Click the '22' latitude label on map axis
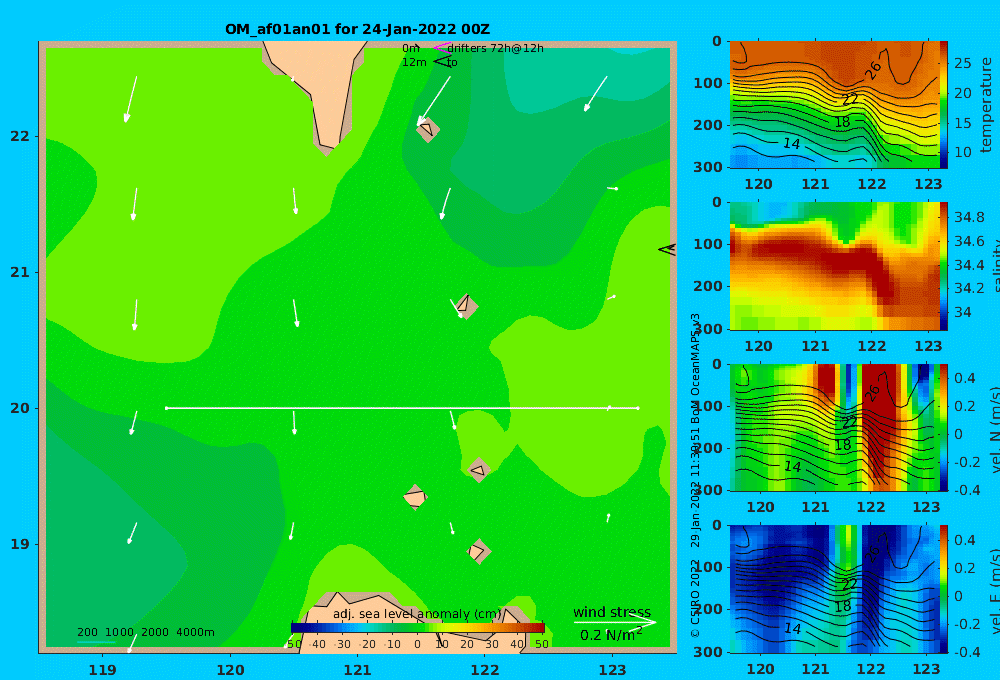This screenshot has height=680, width=1000. (x=20, y=136)
